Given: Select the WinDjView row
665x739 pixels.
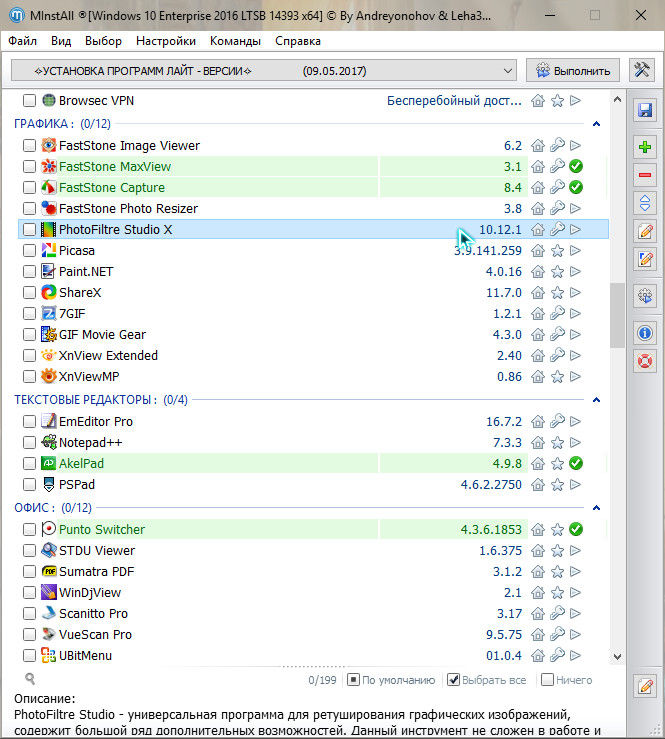Looking at the screenshot, I should [x=313, y=592].
